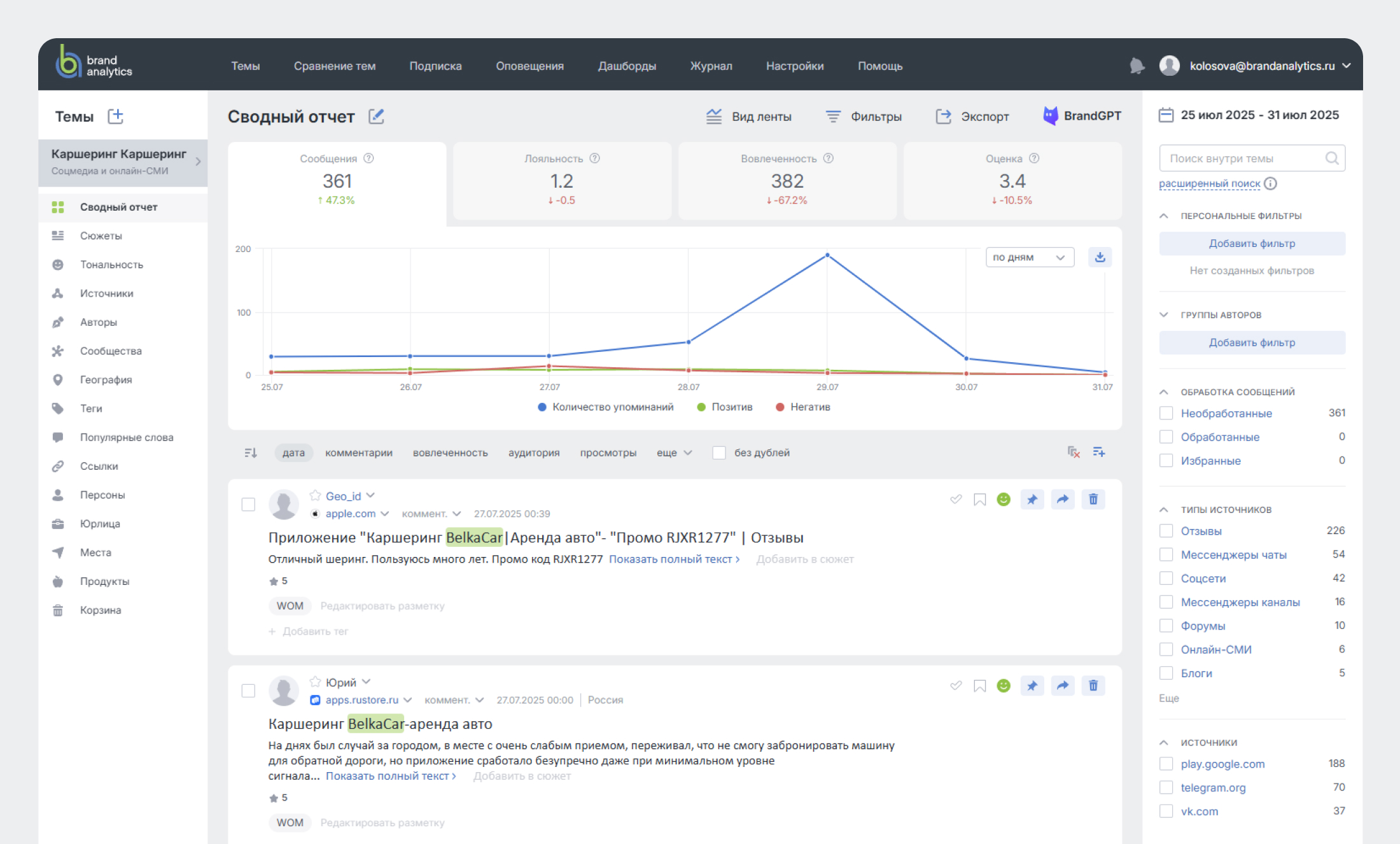Check the Обработанные filter
The image size is (1400, 844).
pyautogui.click(x=1166, y=437)
